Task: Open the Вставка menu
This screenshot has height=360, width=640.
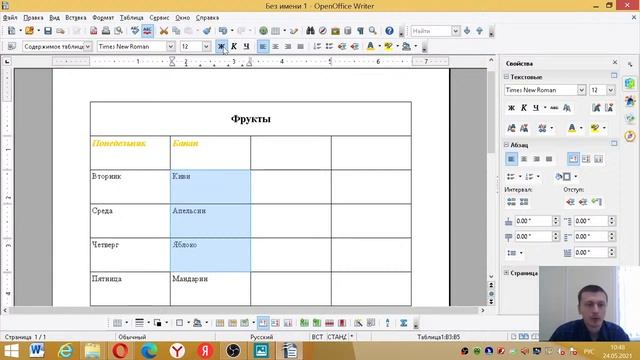Action: tap(76, 18)
